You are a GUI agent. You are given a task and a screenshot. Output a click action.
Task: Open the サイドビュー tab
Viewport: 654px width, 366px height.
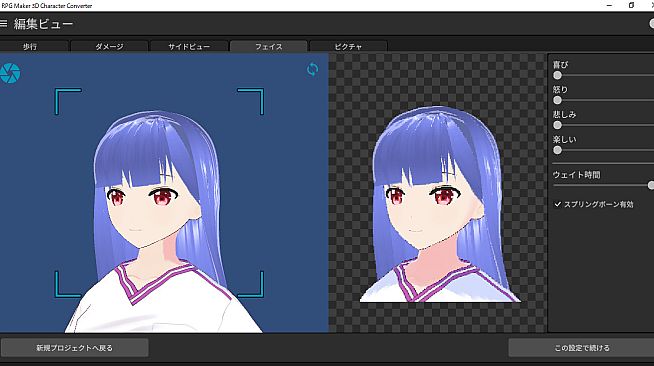[189, 46]
